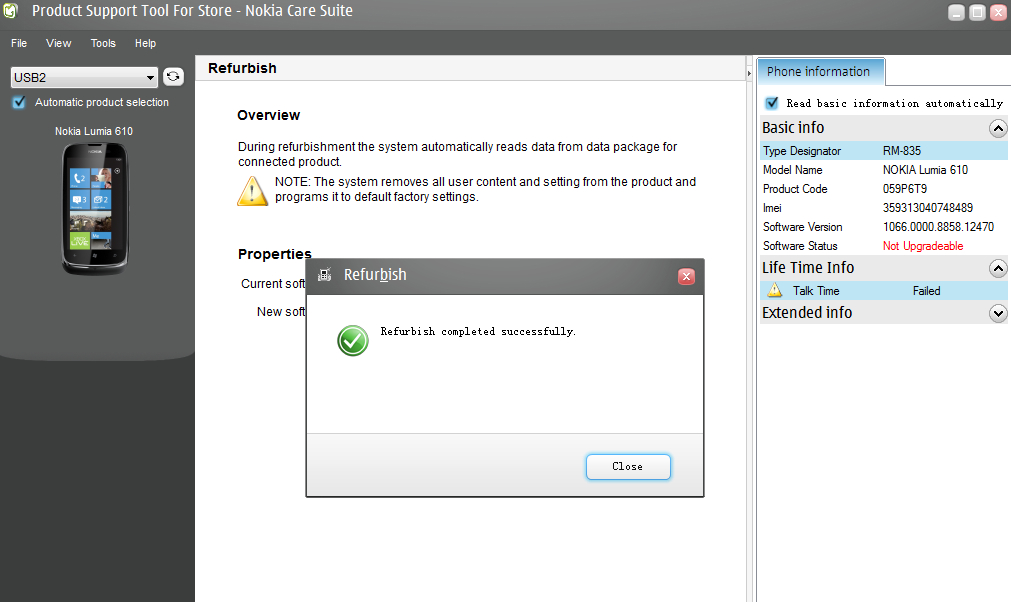Viewport: 1011px width, 602px height.
Task: Toggle Read basic information automatically checkbox
Action: pos(771,103)
